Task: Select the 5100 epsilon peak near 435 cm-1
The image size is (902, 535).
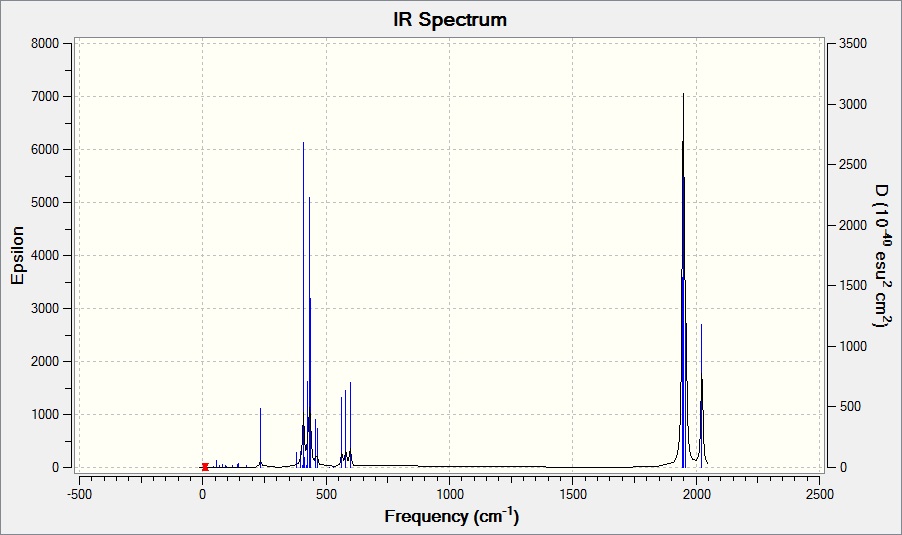Action: pyautogui.click(x=309, y=333)
